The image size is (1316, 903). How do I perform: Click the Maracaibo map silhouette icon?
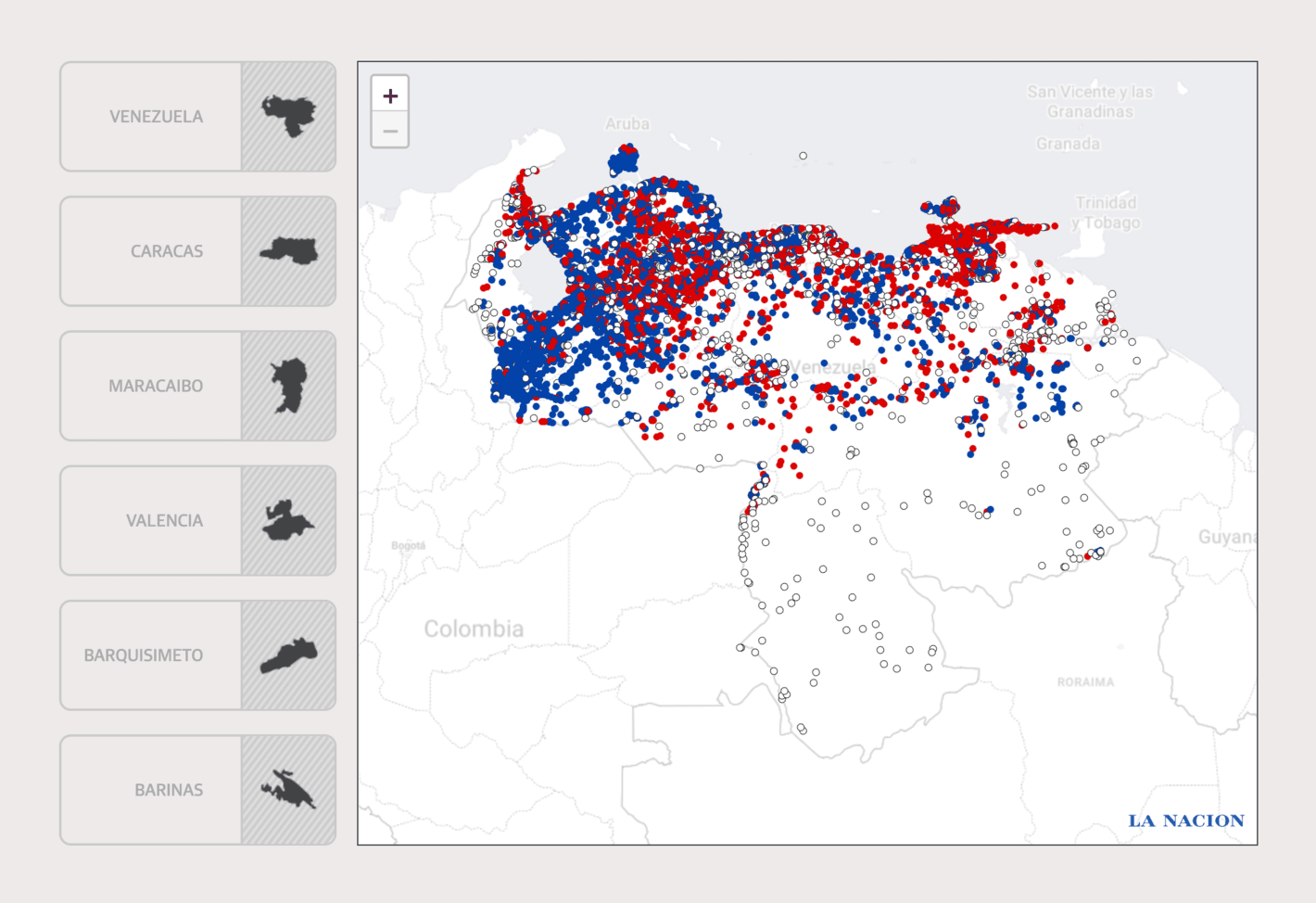[x=289, y=386]
